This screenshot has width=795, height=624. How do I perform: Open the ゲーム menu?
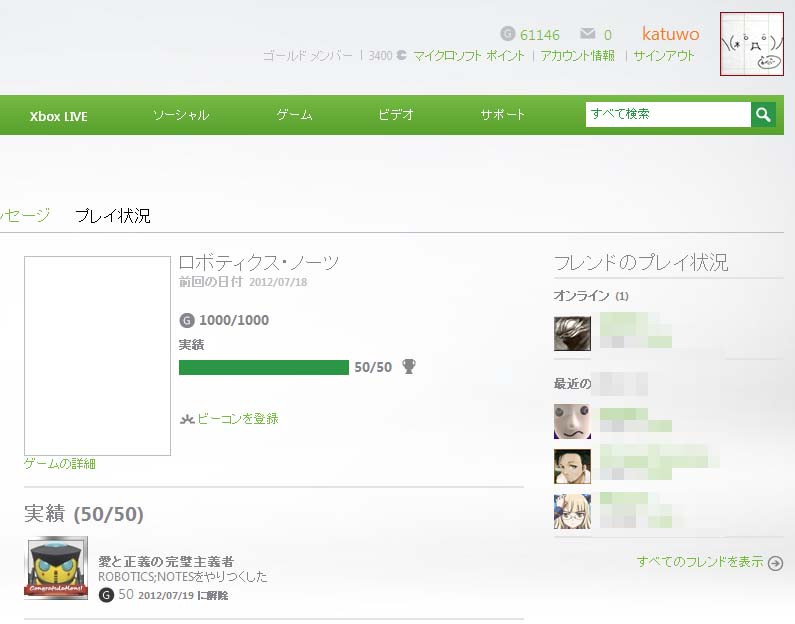(x=295, y=115)
